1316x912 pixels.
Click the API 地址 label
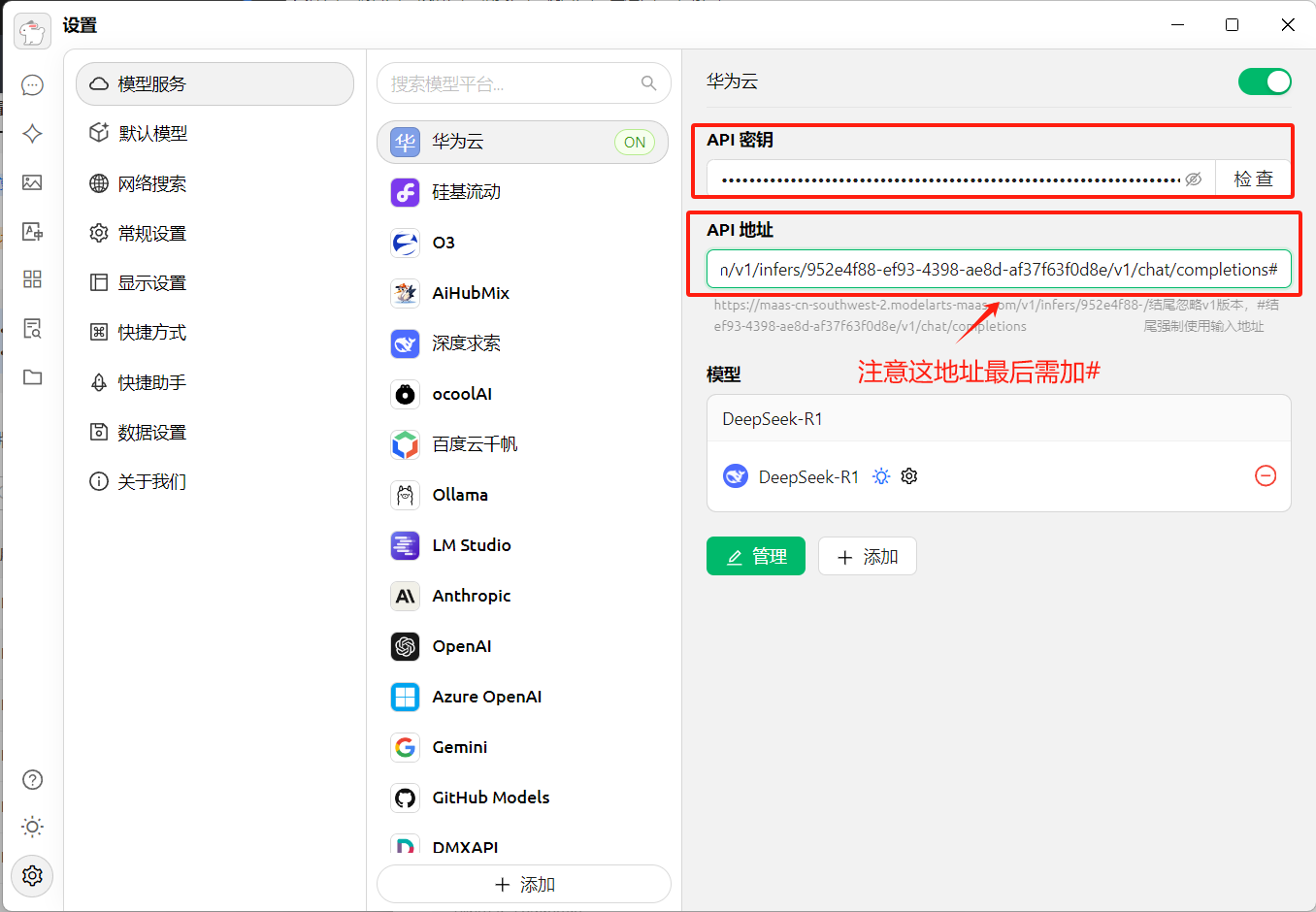[x=740, y=230]
